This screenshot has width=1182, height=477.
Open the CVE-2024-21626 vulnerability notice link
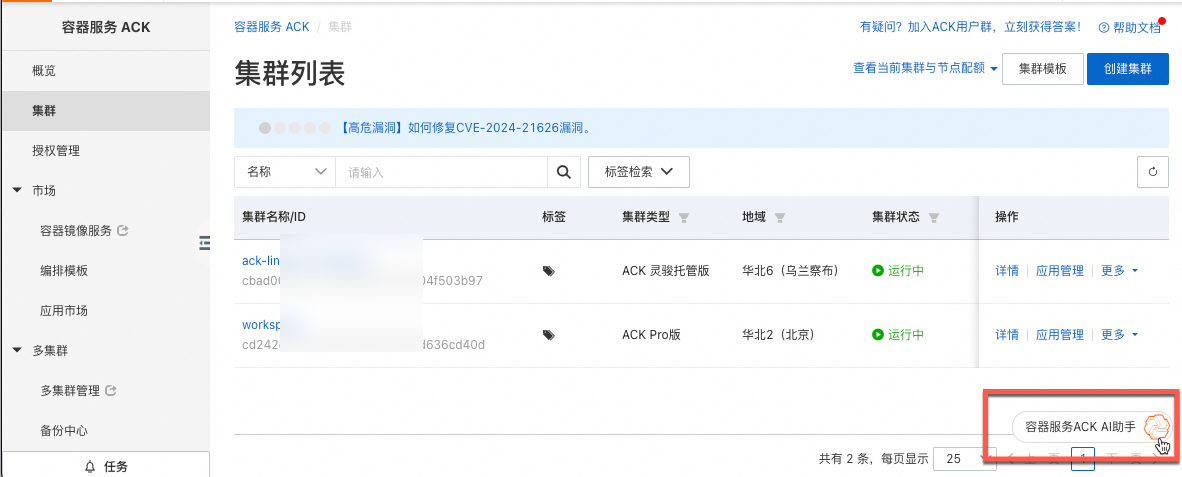click(464, 127)
